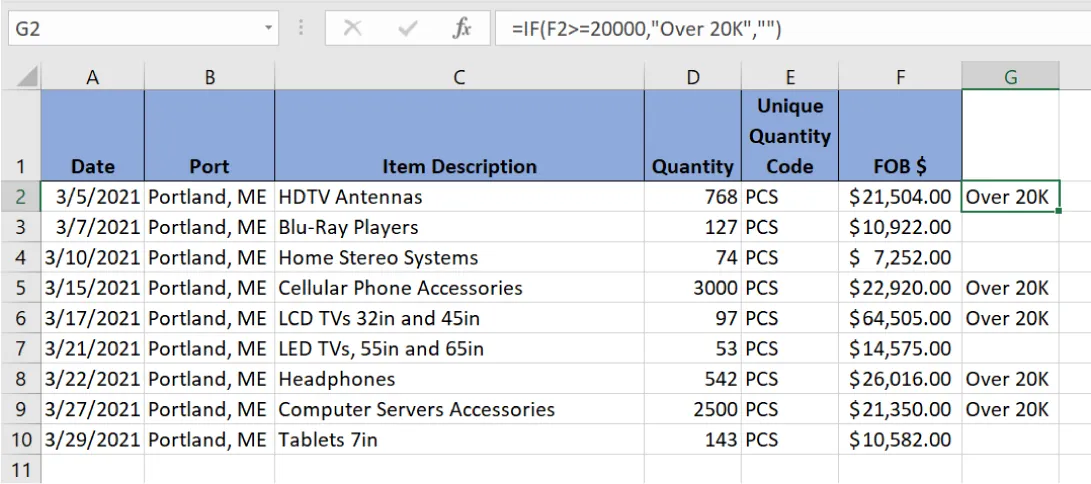Viewport: 1091px width, 484px height.
Task: Select row 5 header
Action: [x=21, y=288]
